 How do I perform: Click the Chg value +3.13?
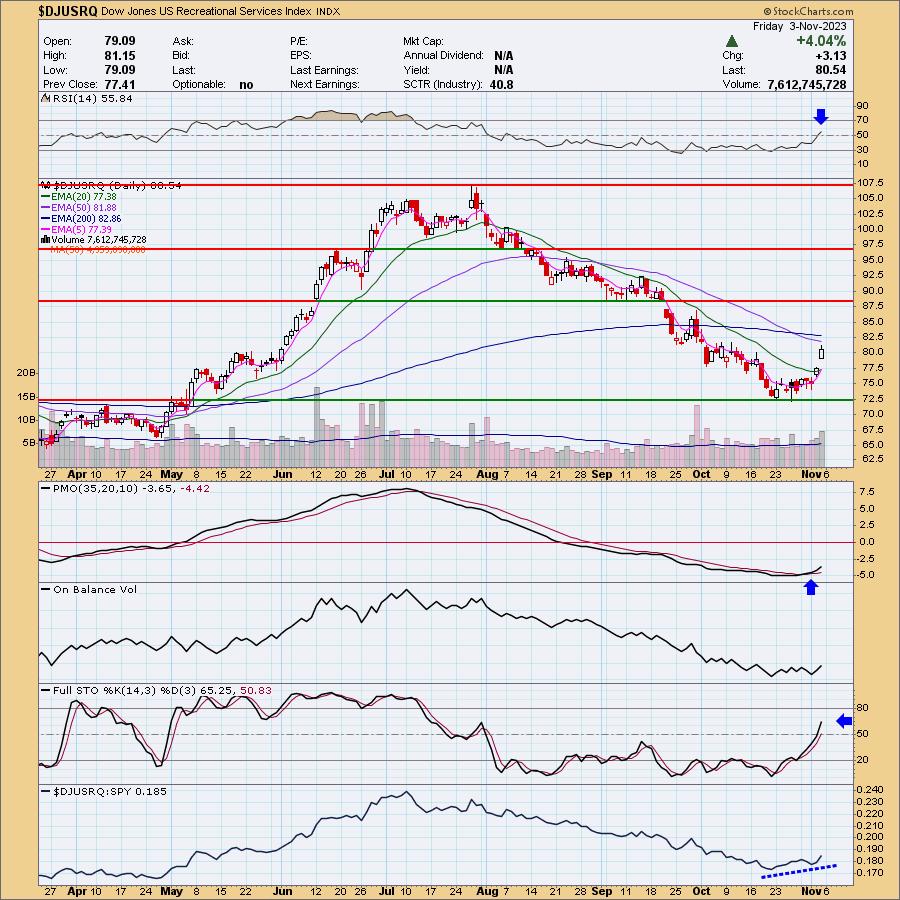point(833,56)
